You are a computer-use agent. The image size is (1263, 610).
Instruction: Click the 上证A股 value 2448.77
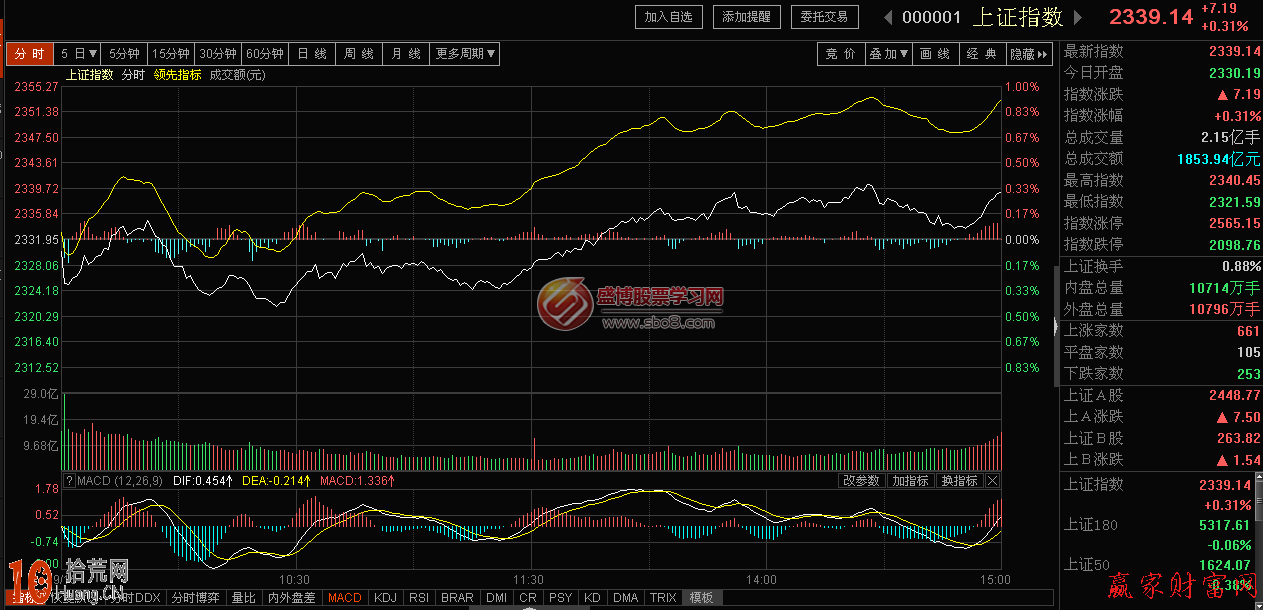[x=1235, y=396]
